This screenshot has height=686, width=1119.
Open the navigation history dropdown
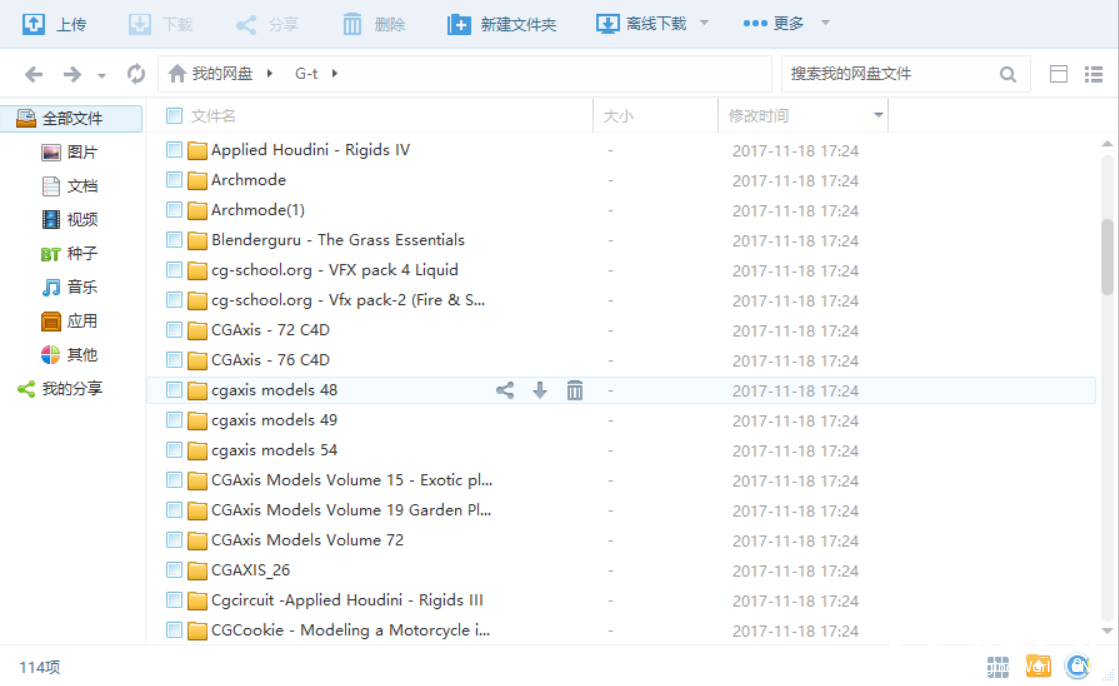click(x=102, y=76)
